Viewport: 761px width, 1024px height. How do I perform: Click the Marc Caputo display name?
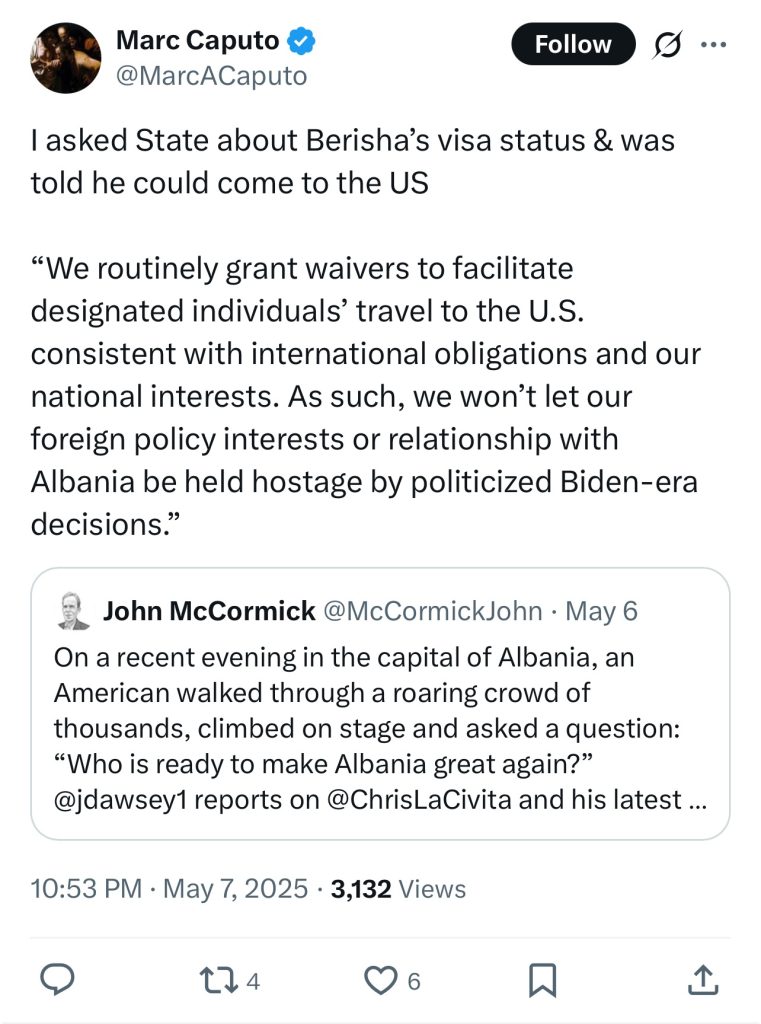(x=198, y=40)
